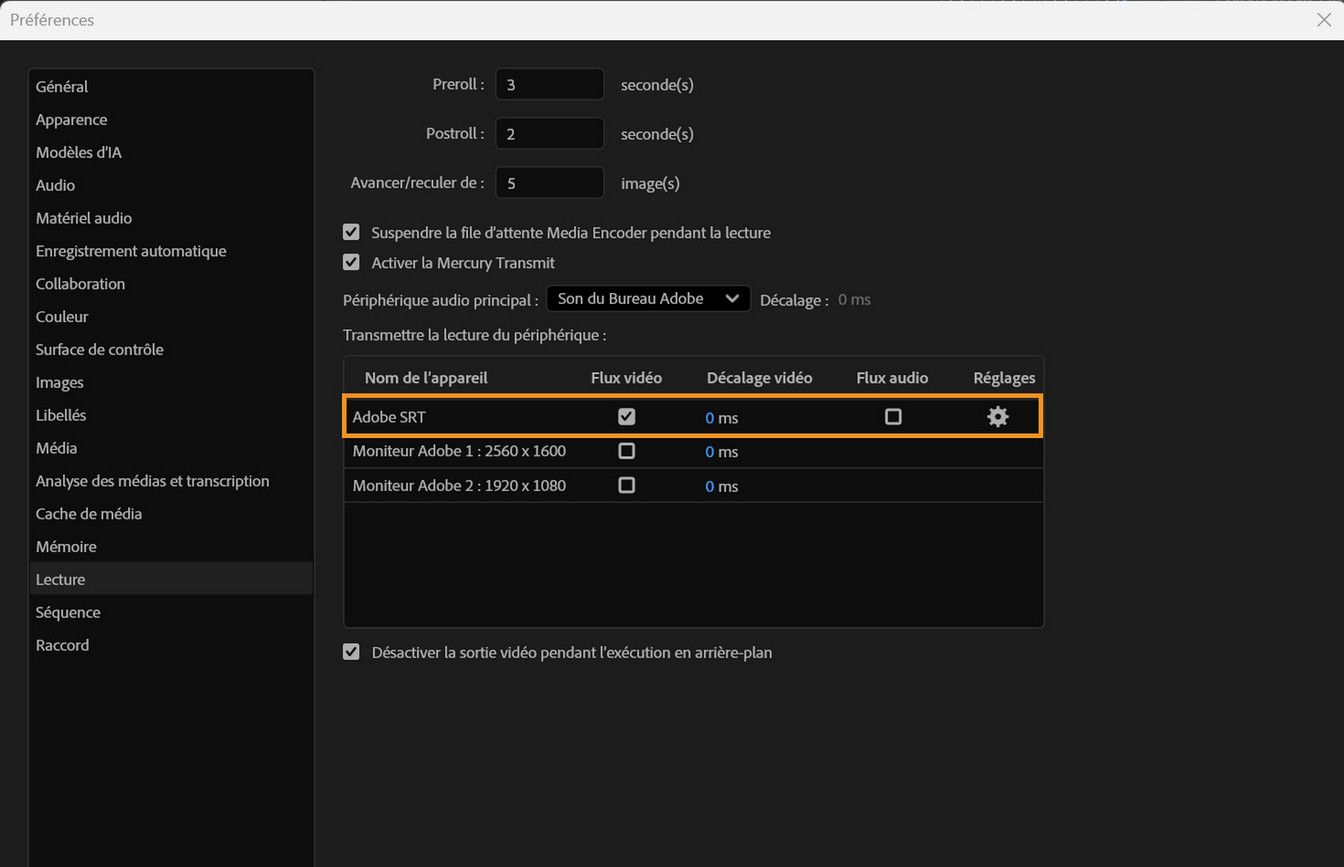Uncheck Désactiver la sortie vidéo en arrière-plan

click(x=351, y=651)
